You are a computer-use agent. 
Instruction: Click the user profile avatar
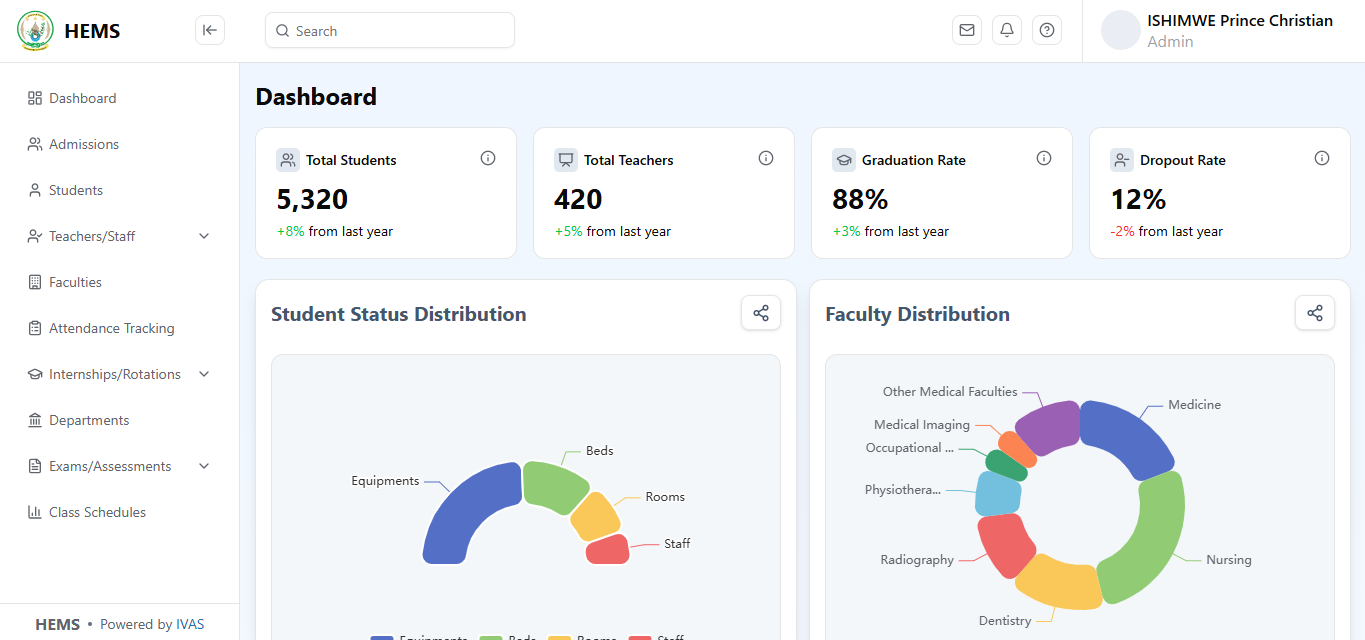(x=1120, y=30)
